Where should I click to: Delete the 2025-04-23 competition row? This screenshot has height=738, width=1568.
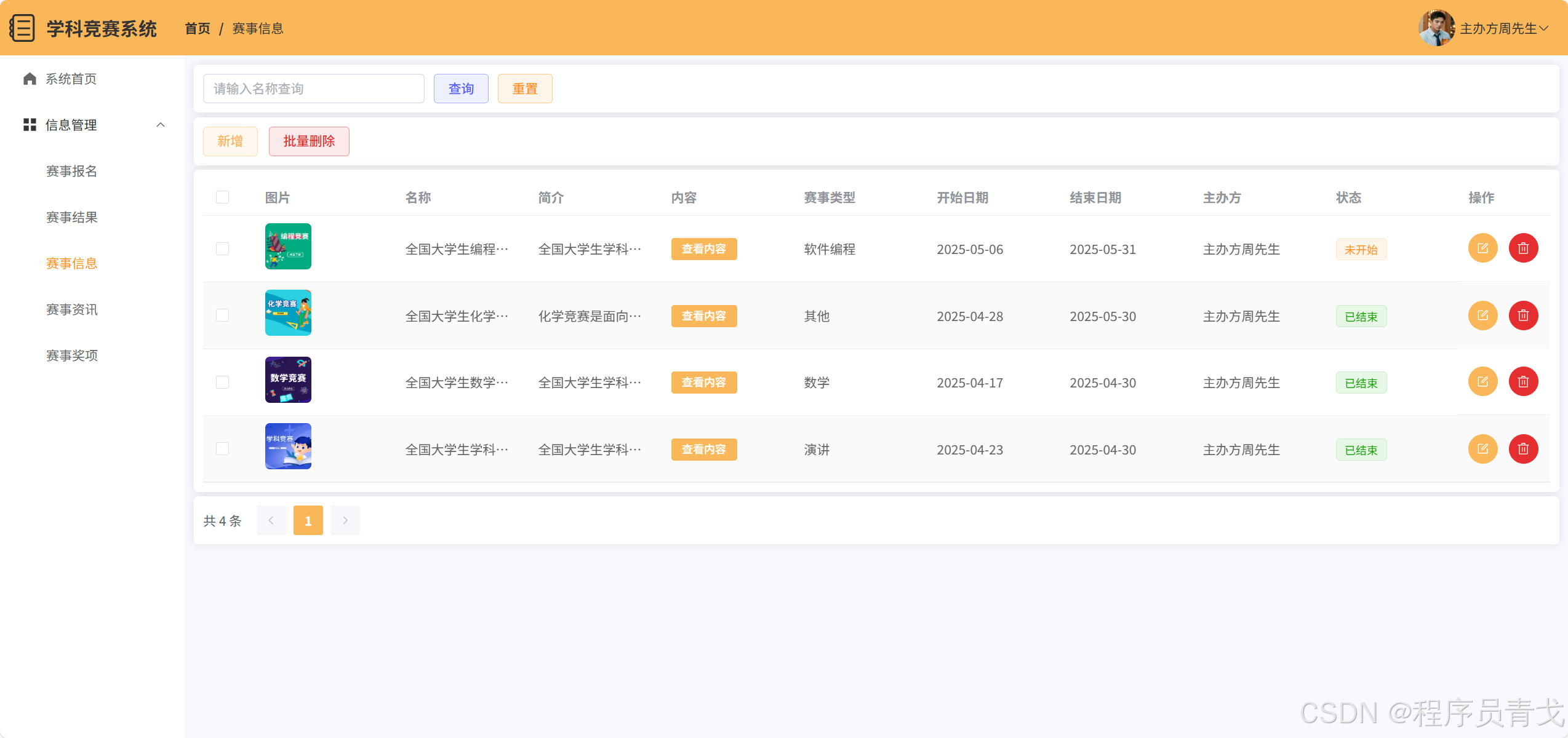1523,449
